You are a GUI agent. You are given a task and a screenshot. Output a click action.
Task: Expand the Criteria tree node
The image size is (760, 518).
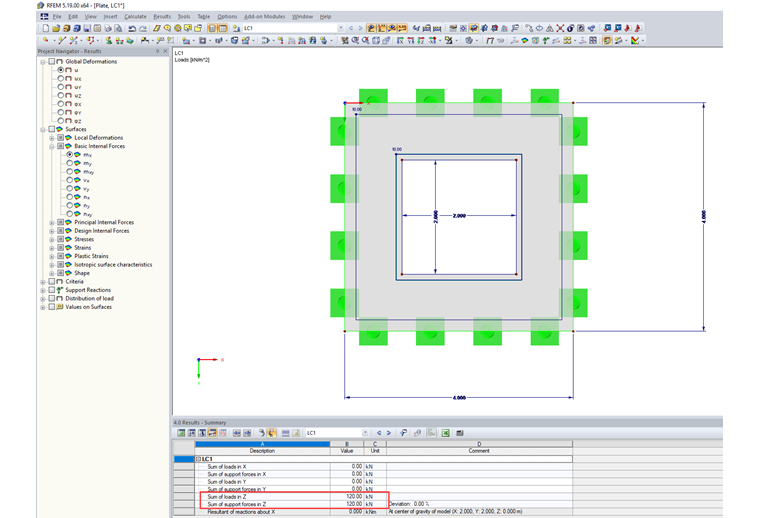coord(43,282)
